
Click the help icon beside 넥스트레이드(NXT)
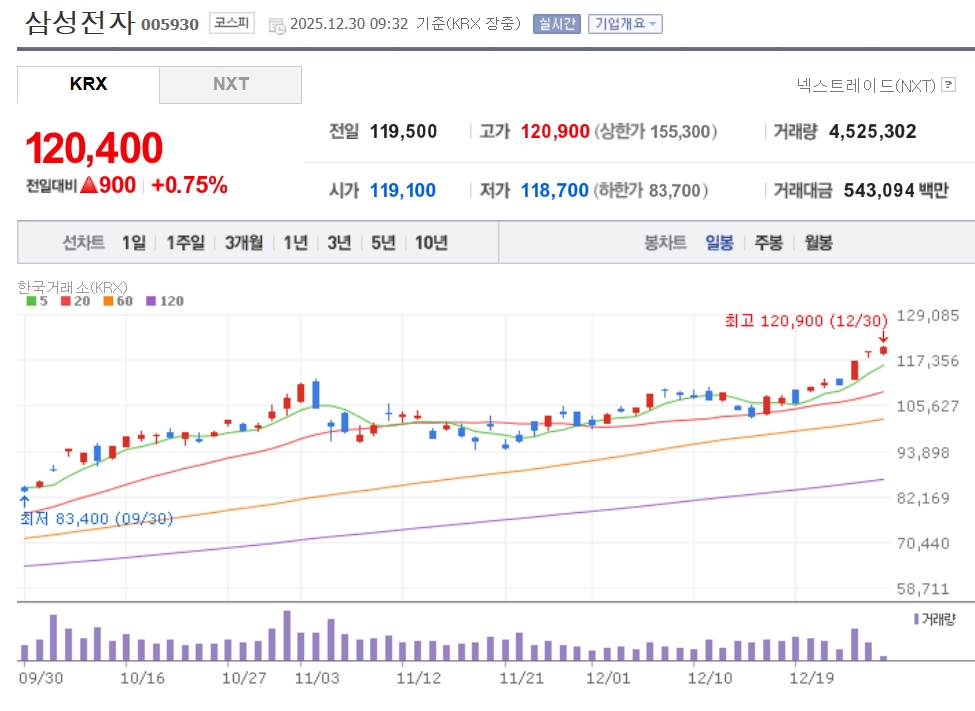tap(949, 86)
